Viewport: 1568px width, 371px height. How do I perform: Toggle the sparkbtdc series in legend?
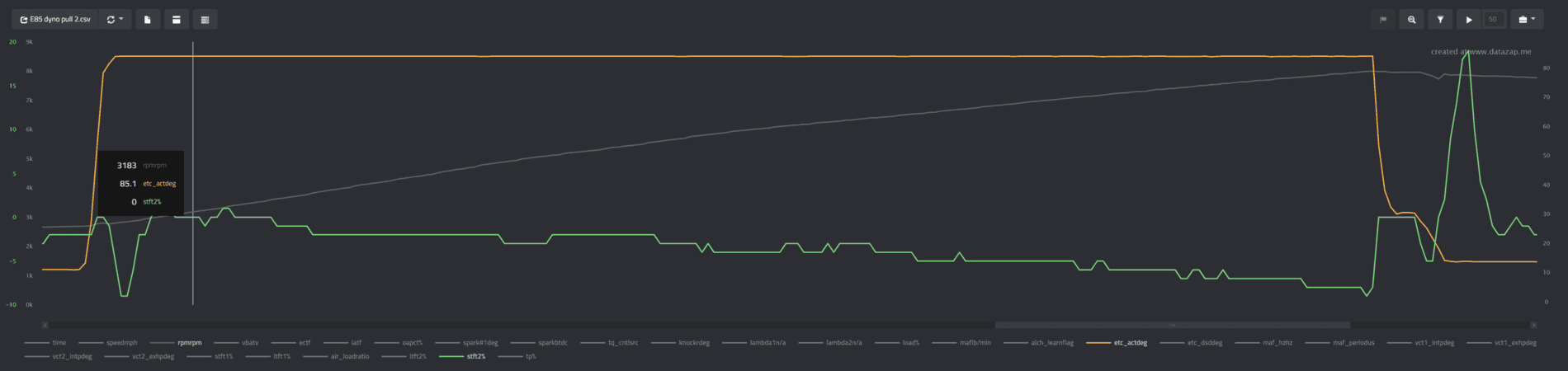539,342
